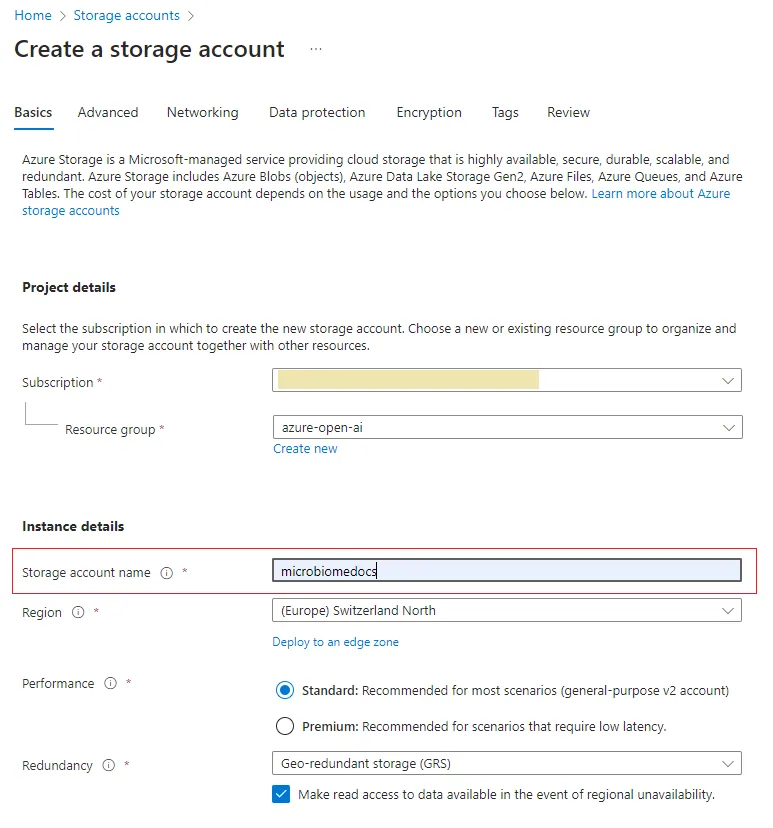Switch to the Review tab
This screenshot has width=773, height=828.
pyautogui.click(x=569, y=112)
